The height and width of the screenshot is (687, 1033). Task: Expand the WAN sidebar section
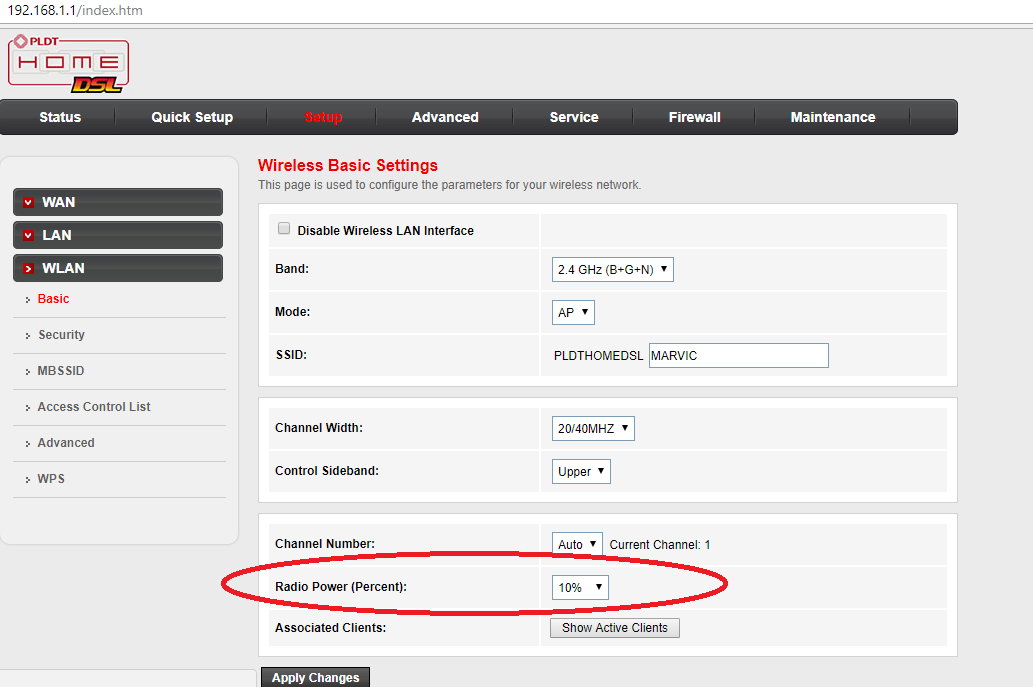tap(118, 202)
